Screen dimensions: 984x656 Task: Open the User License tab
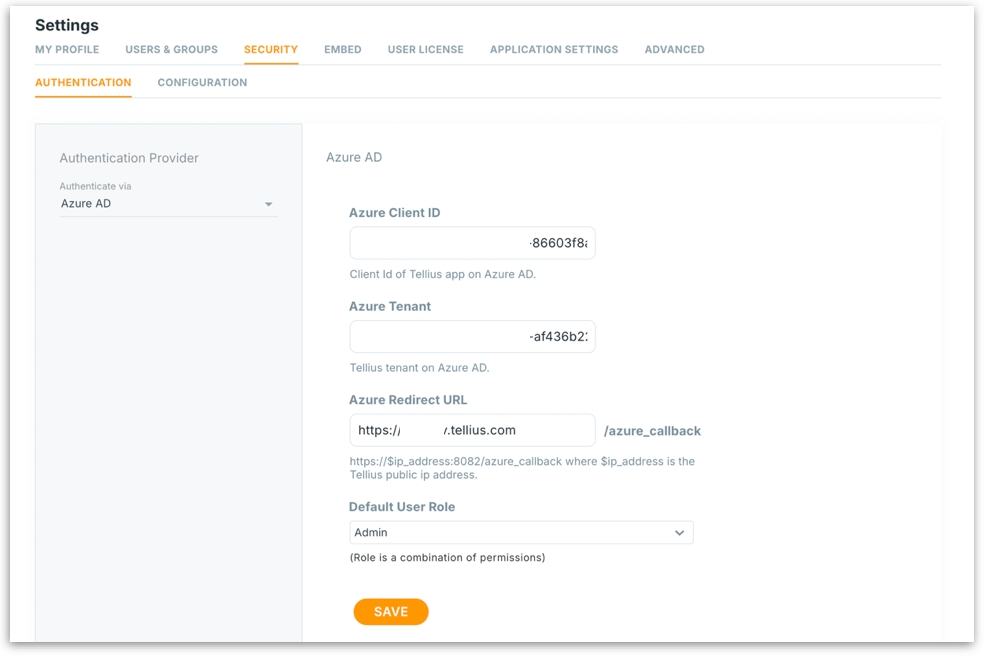425,49
